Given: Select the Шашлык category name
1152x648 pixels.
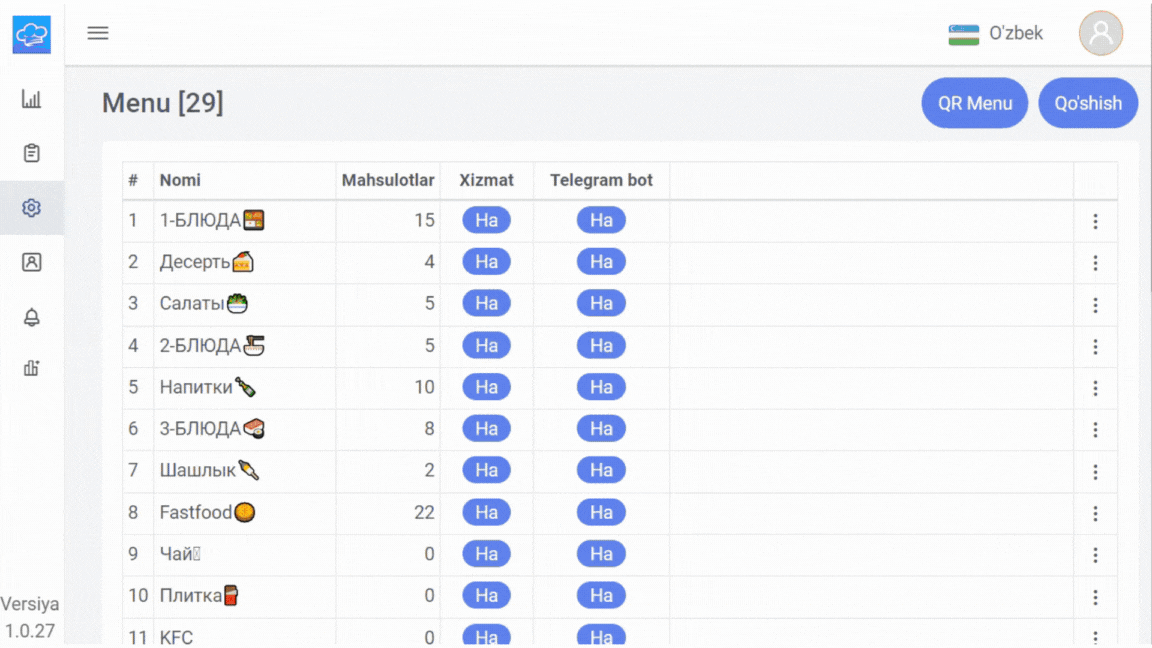Looking at the screenshot, I should pyautogui.click(x=209, y=470).
